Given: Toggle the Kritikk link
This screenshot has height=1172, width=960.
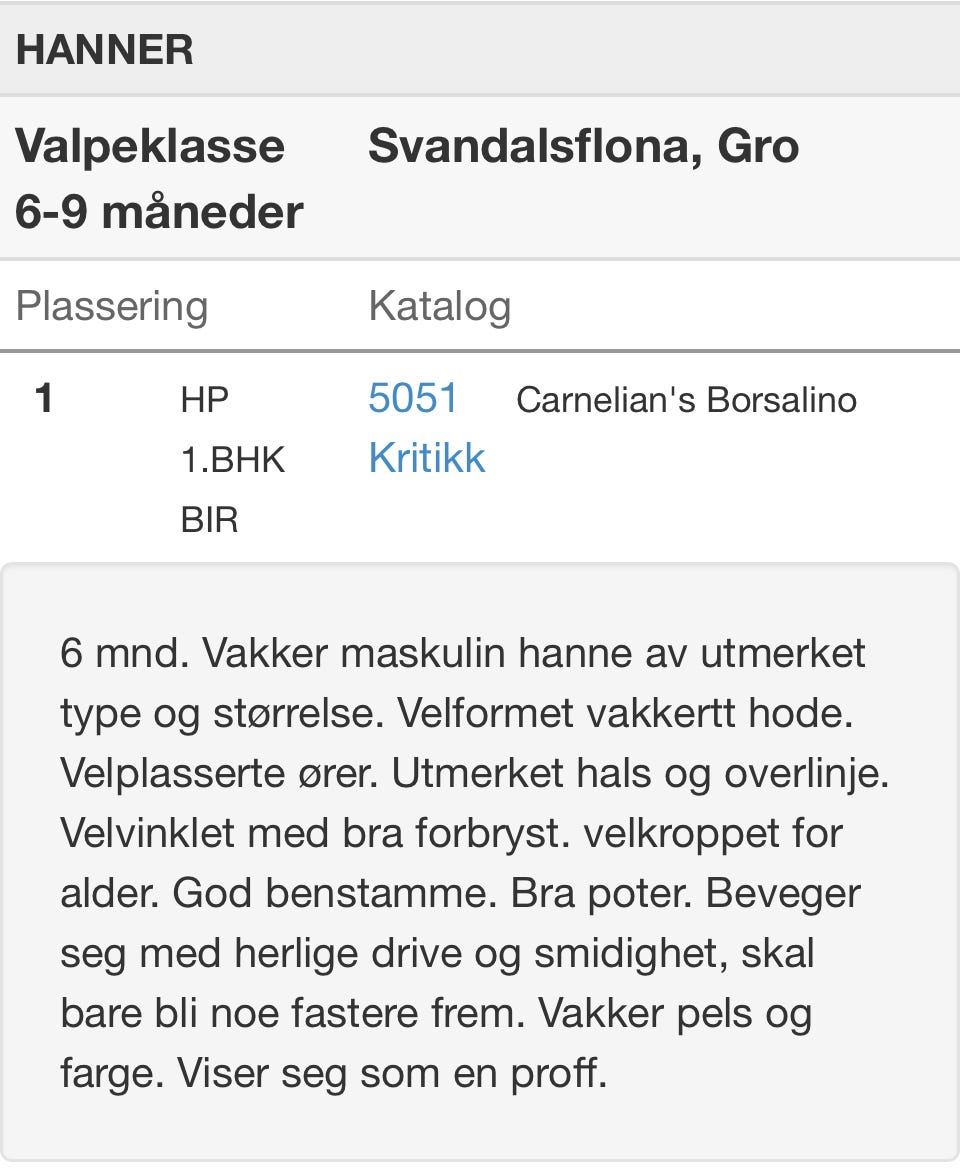Looking at the screenshot, I should (x=427, y=457).
